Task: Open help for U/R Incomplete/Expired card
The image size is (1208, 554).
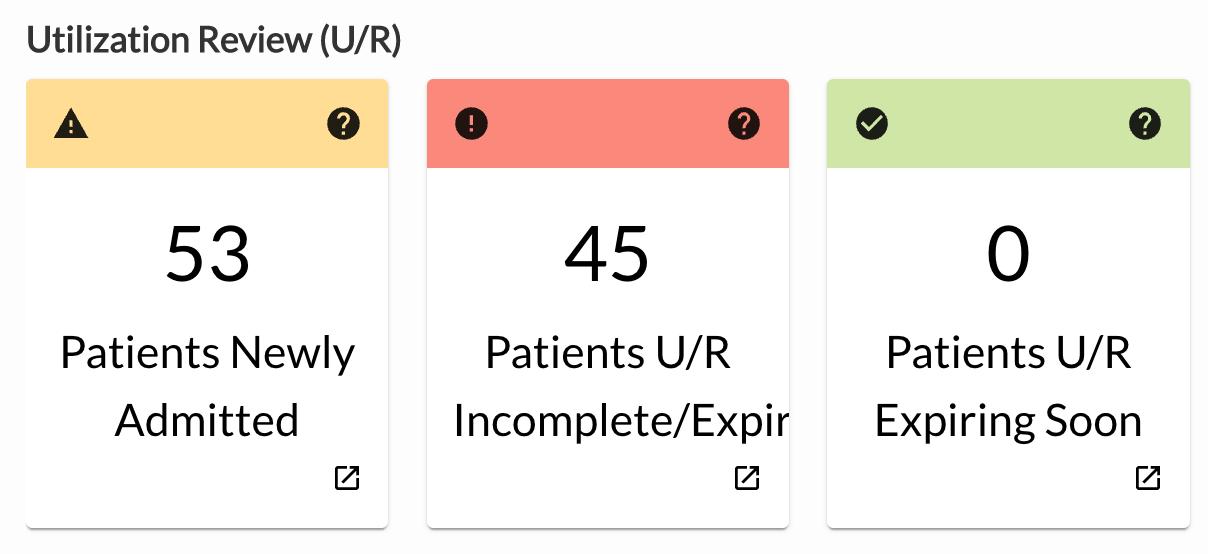Action: [744, 124]
